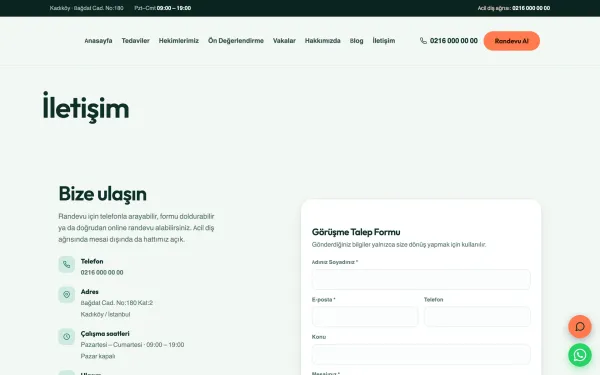
Task: Select Ön Değerlendirme in the navigation
Action: [x=236, y=41]
